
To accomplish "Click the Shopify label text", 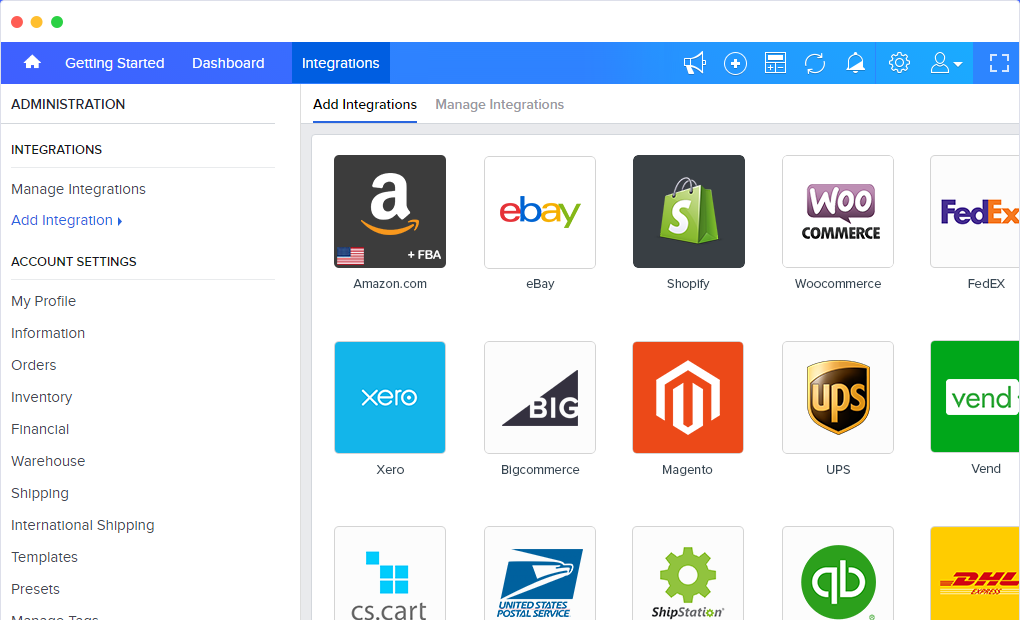I will 688,284.
